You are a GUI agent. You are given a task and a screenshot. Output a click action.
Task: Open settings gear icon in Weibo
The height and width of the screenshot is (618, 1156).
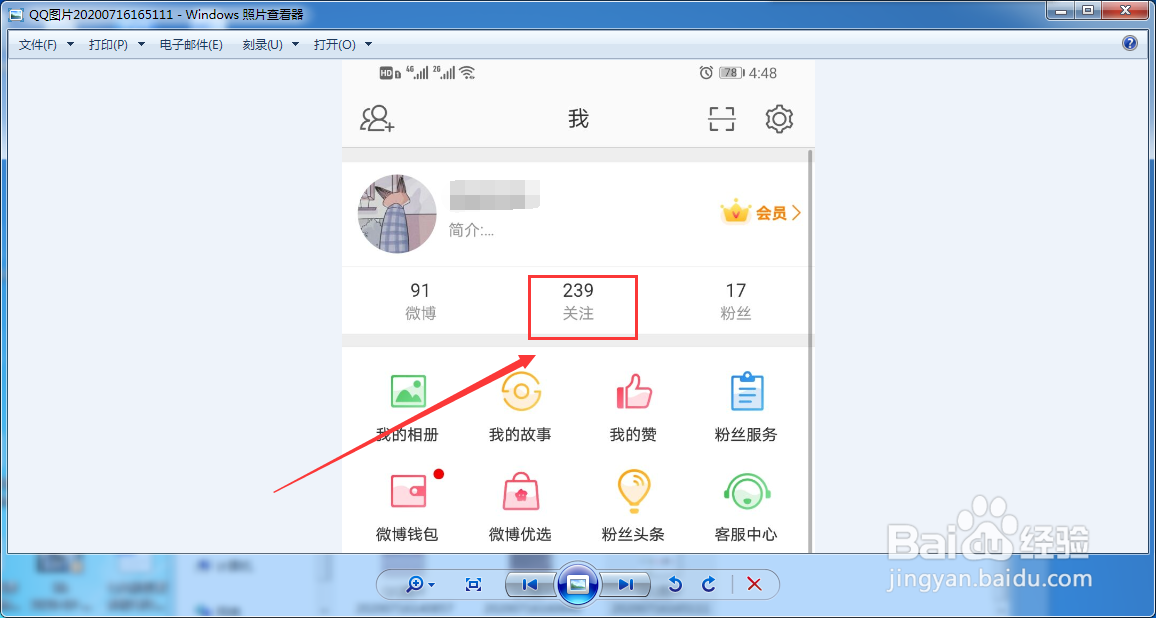[x=779, y=119]
